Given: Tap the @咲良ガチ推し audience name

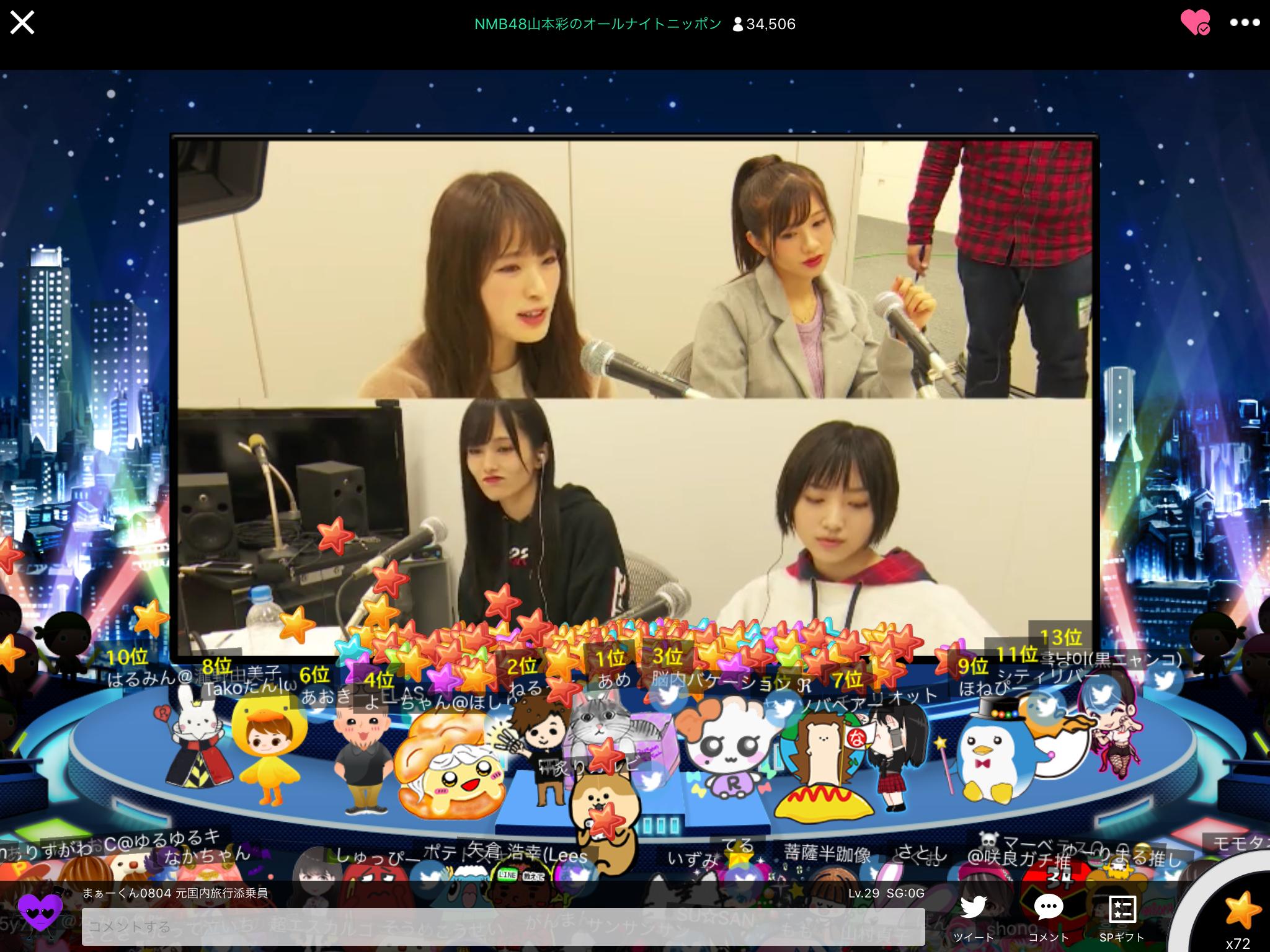Looking at the screenshot, I should pos(1020,860).
